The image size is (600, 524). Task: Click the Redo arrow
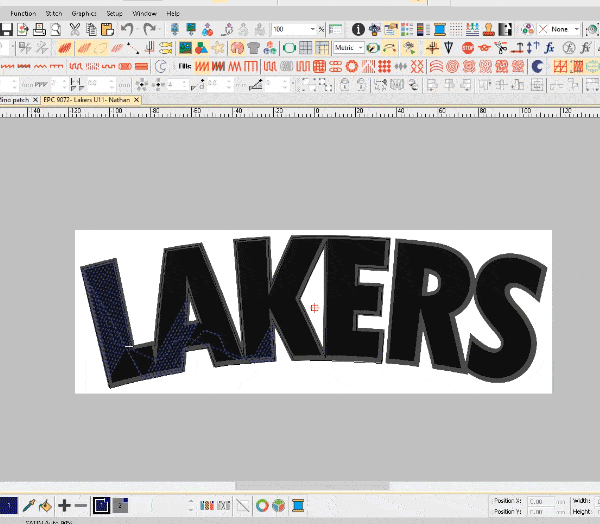pyautogui.click(x=149, y=29)
